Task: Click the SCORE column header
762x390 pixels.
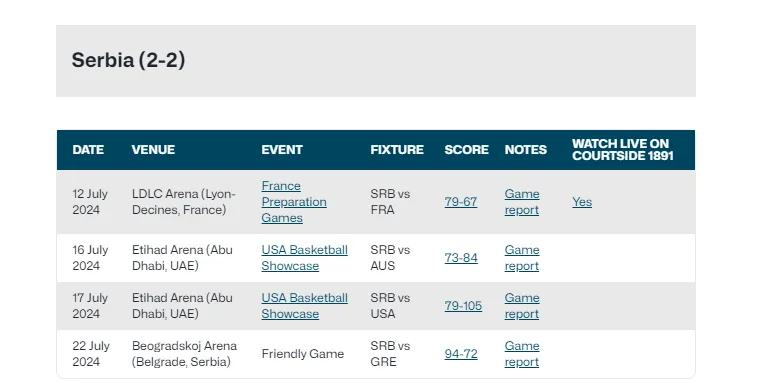Action: click(467, 150)
